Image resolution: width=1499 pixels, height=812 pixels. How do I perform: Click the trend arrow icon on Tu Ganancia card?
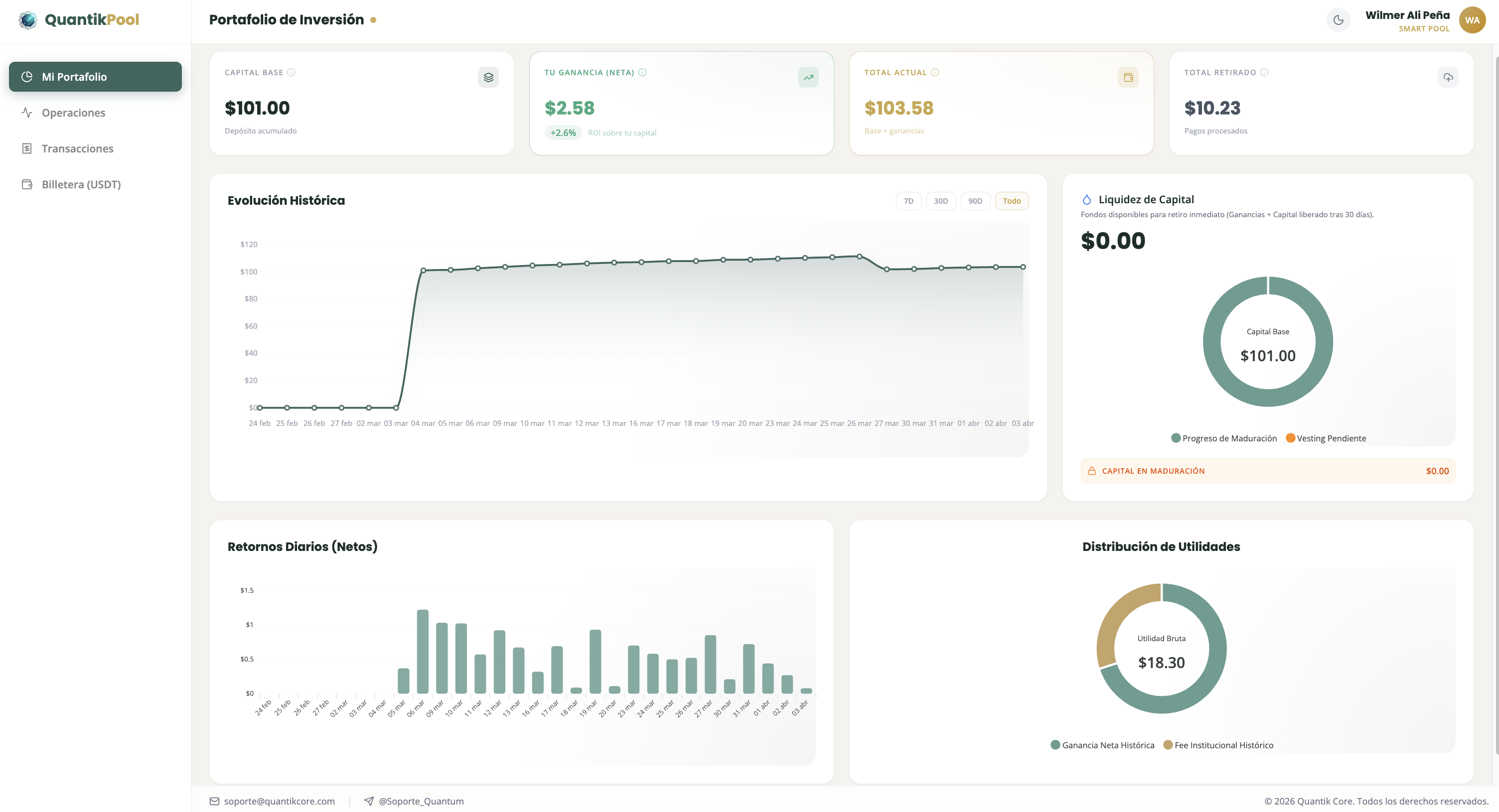808,77
